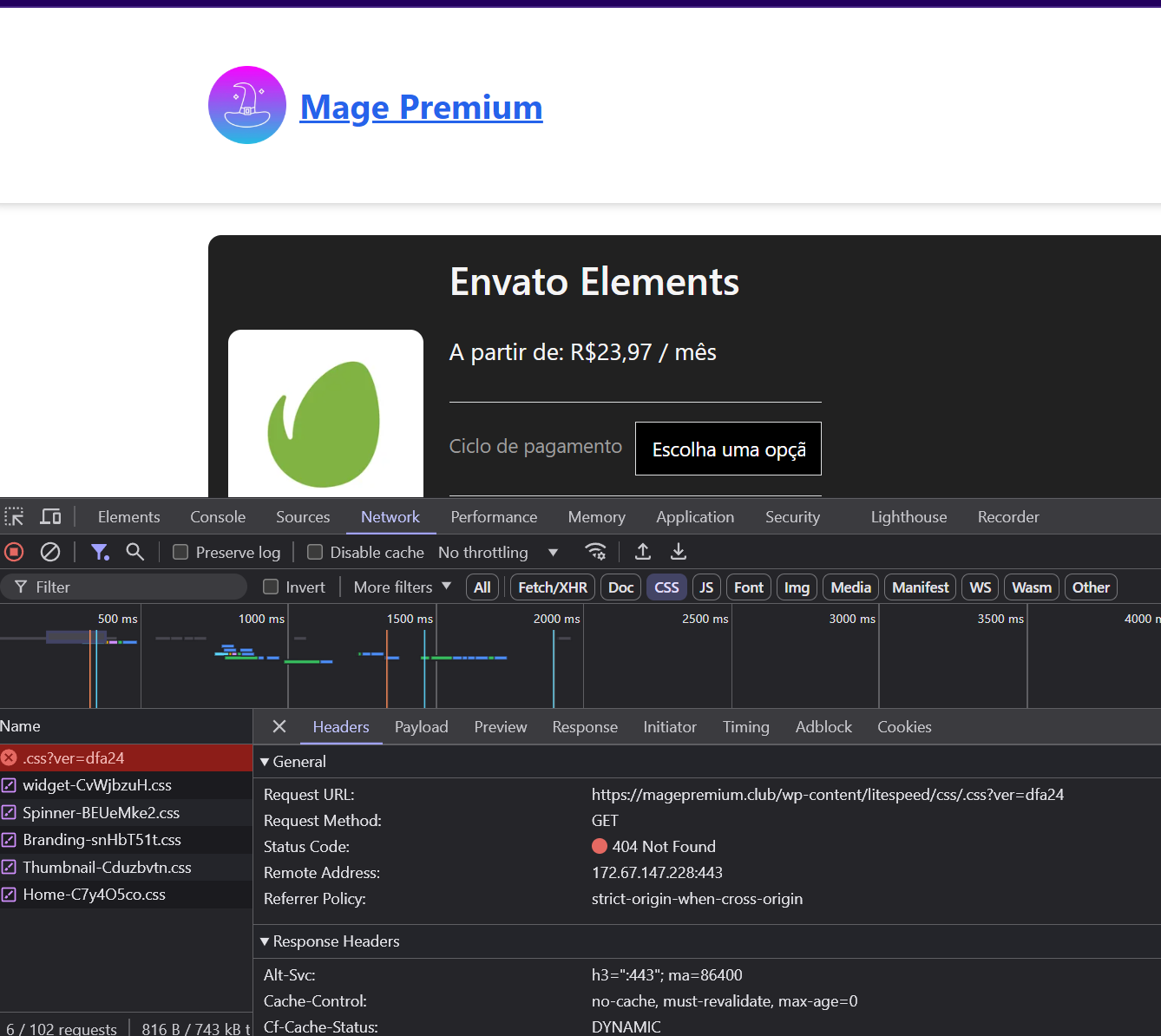Toggle the JS filter
The height and width of the screenshot is (1036, 1161).
(706, 587)
